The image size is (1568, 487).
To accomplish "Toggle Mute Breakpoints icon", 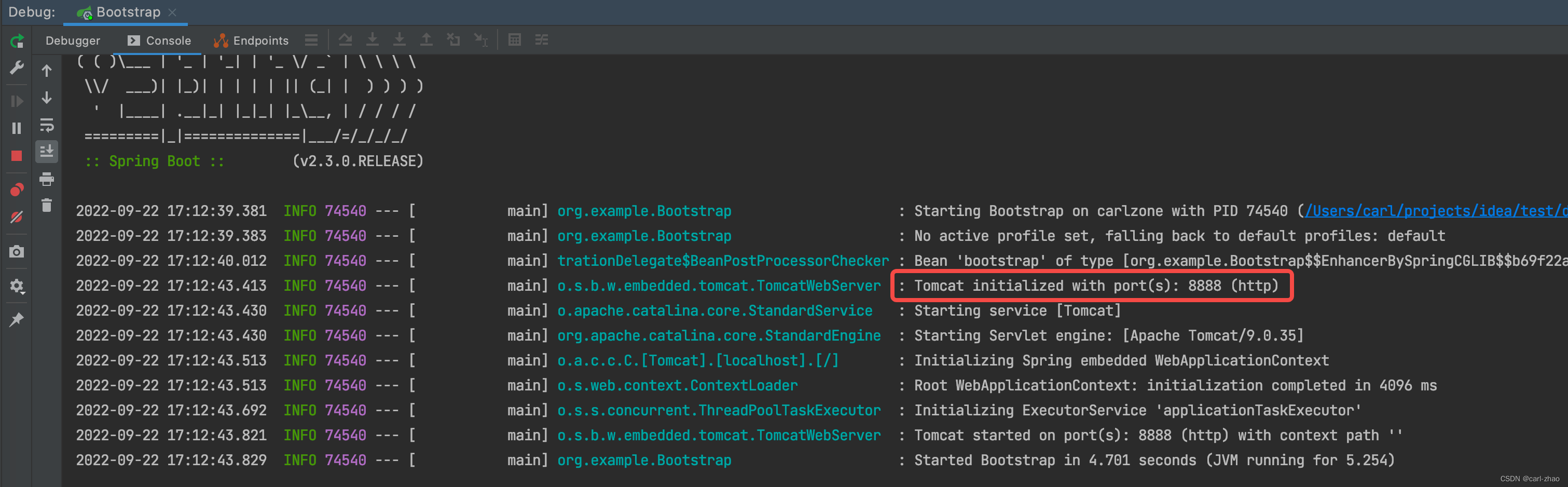I will 17,218.
